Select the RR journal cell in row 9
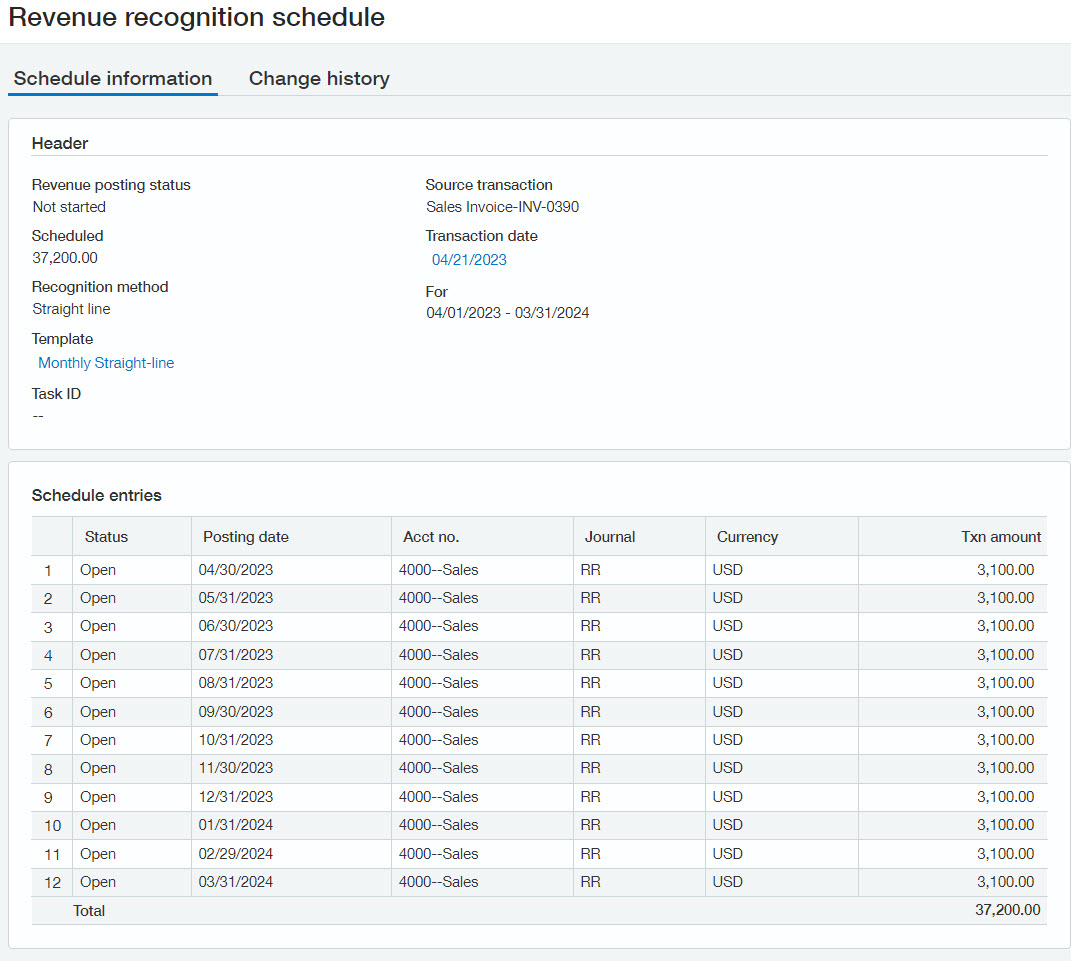This screenshot has height=961, width=1071. (590, 797)
